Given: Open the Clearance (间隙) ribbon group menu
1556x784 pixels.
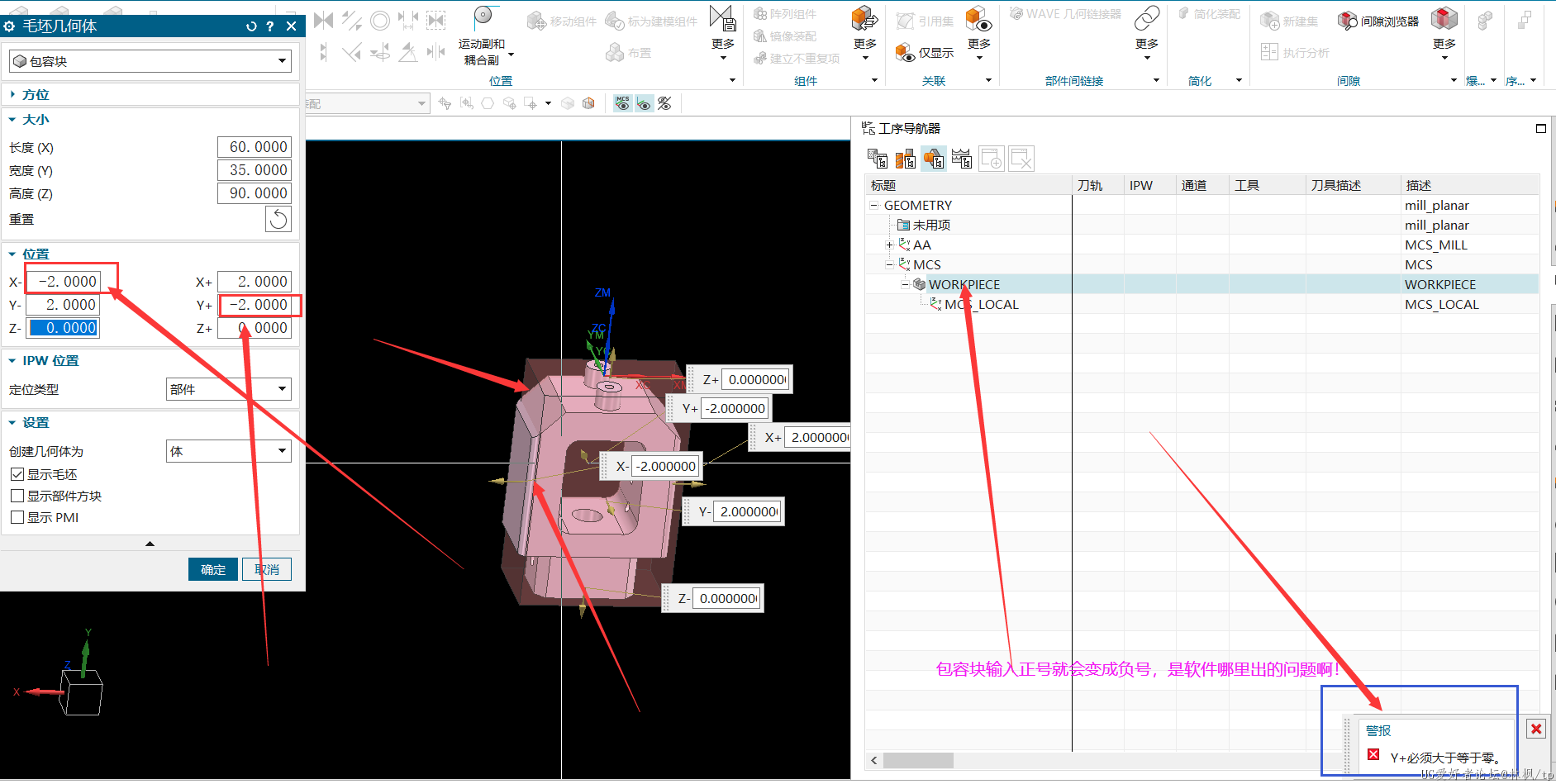Looking at the screenshot, I should click(1454, 80).
